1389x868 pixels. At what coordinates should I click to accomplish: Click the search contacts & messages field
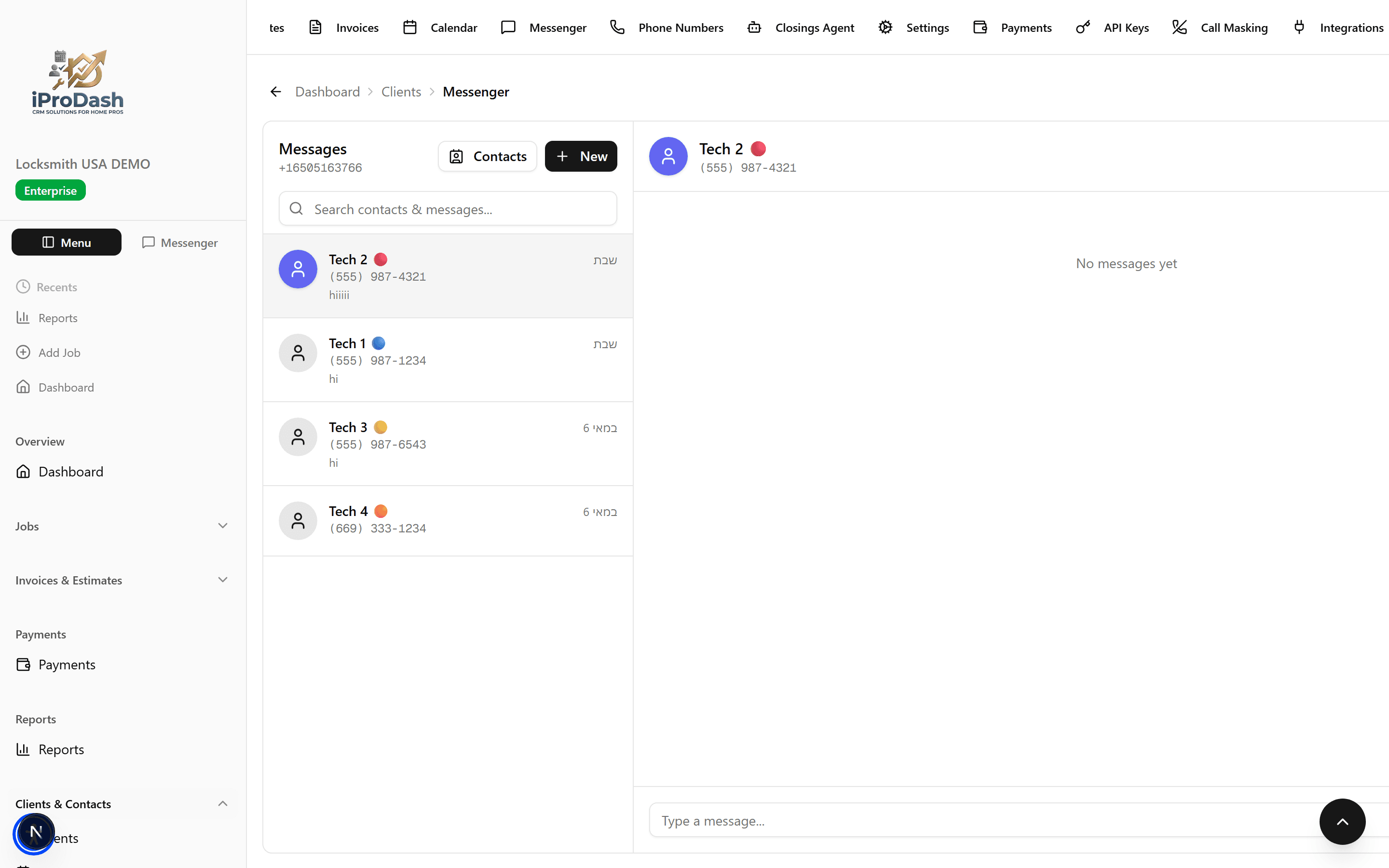[x=448, y=209]
